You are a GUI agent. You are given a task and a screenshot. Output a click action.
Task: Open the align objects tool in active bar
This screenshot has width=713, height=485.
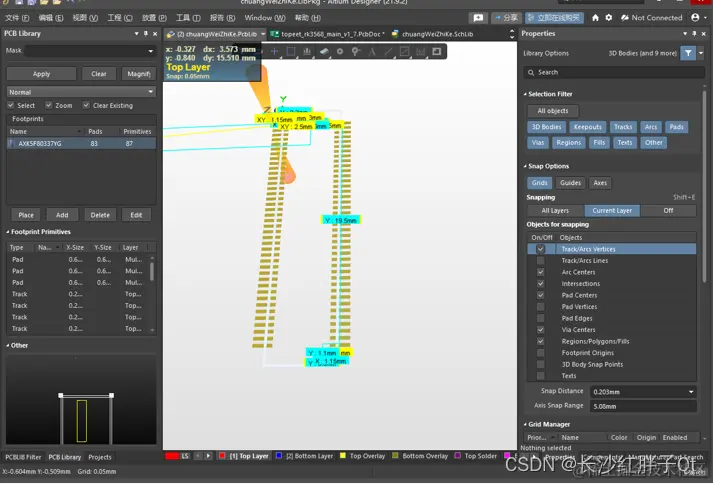pos(307,51)
